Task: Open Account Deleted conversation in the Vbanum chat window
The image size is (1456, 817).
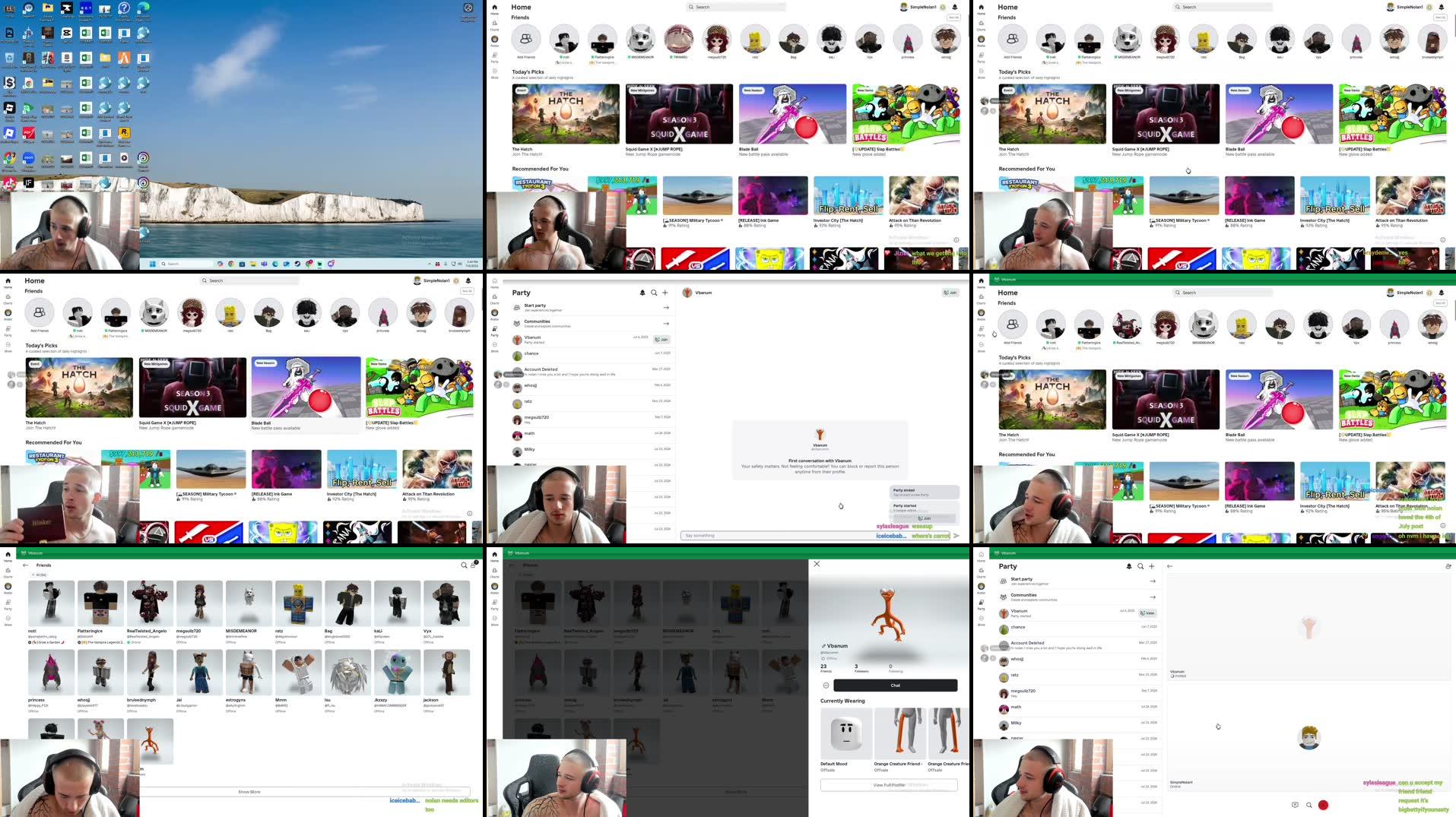Action: coord(592,371)
